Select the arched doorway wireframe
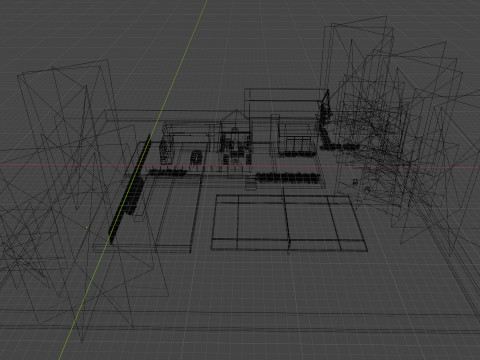This screenshot has height=360, width=480. click(x=196, y=157)
